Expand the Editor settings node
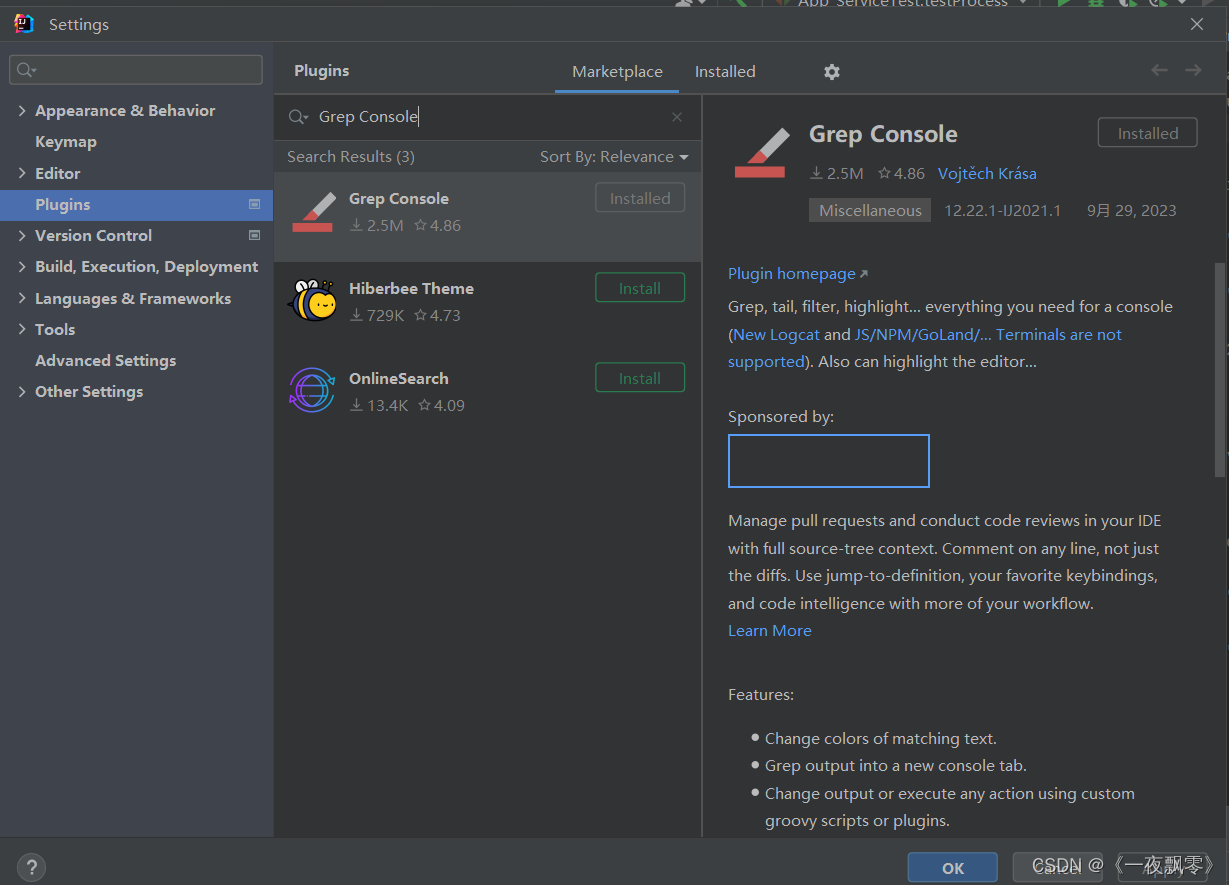The height and width of the screenshot is (885, 1229). coord(22,173)
